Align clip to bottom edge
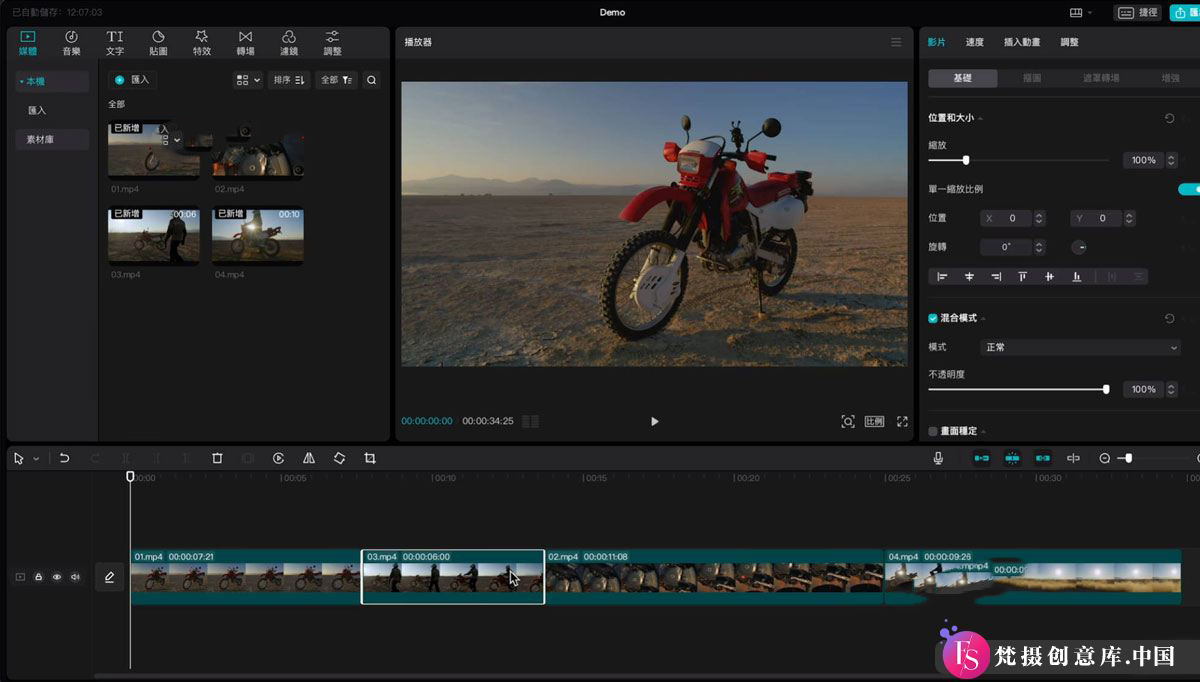Viewport: 1200px width, 682px height. click(1076, 276)
